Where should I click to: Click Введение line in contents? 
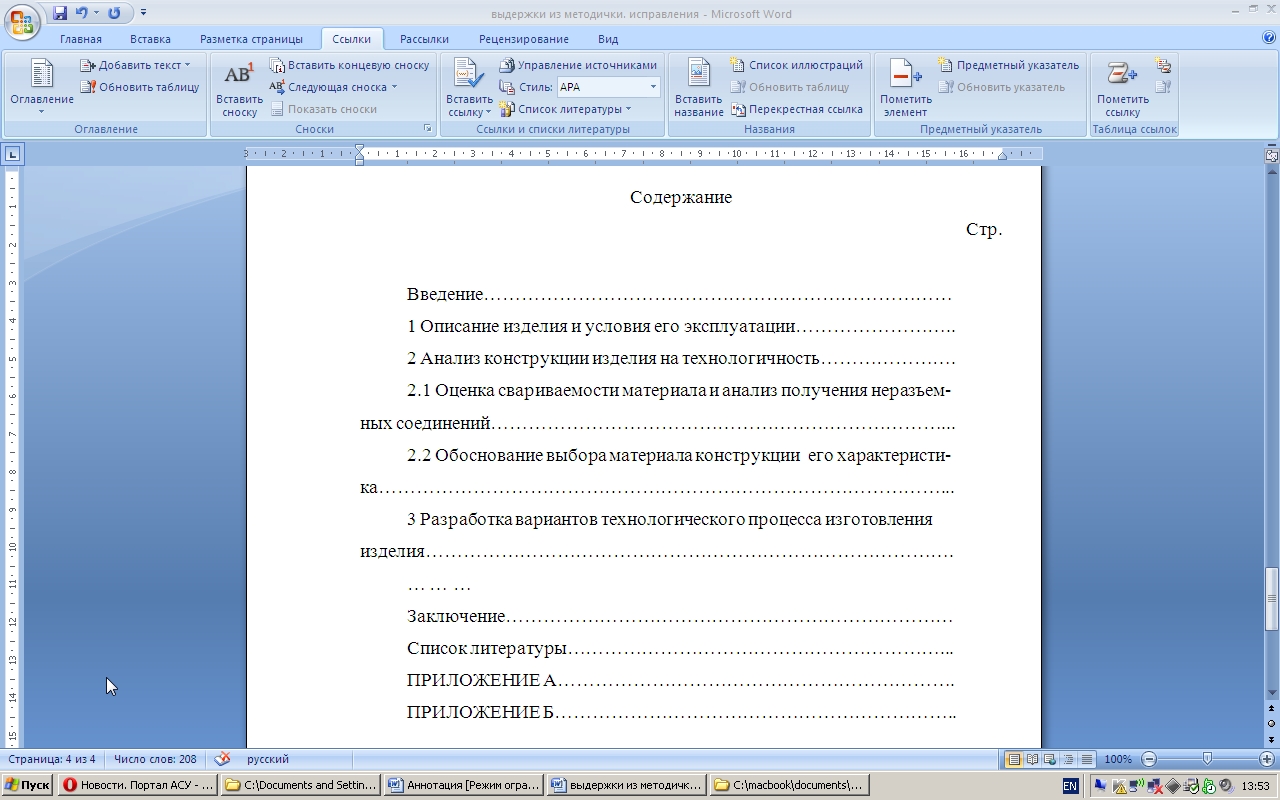pyautogui.click(x=679, y=295)
